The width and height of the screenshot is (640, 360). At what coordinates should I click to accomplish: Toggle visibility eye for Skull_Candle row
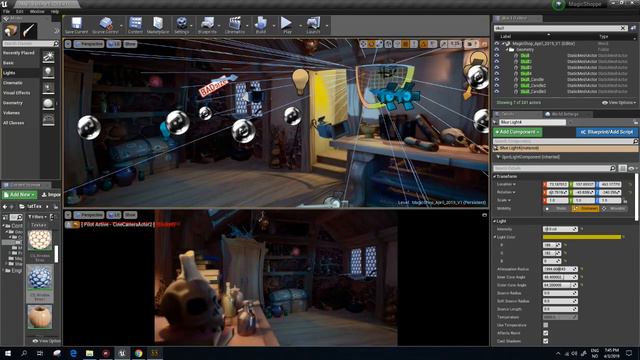[497, 80]
